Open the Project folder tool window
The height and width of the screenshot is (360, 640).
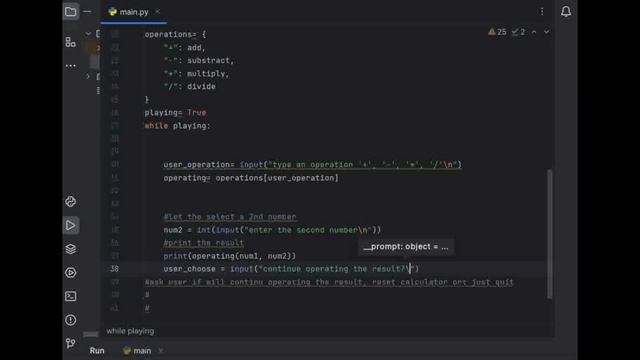(x=71, y=12)
